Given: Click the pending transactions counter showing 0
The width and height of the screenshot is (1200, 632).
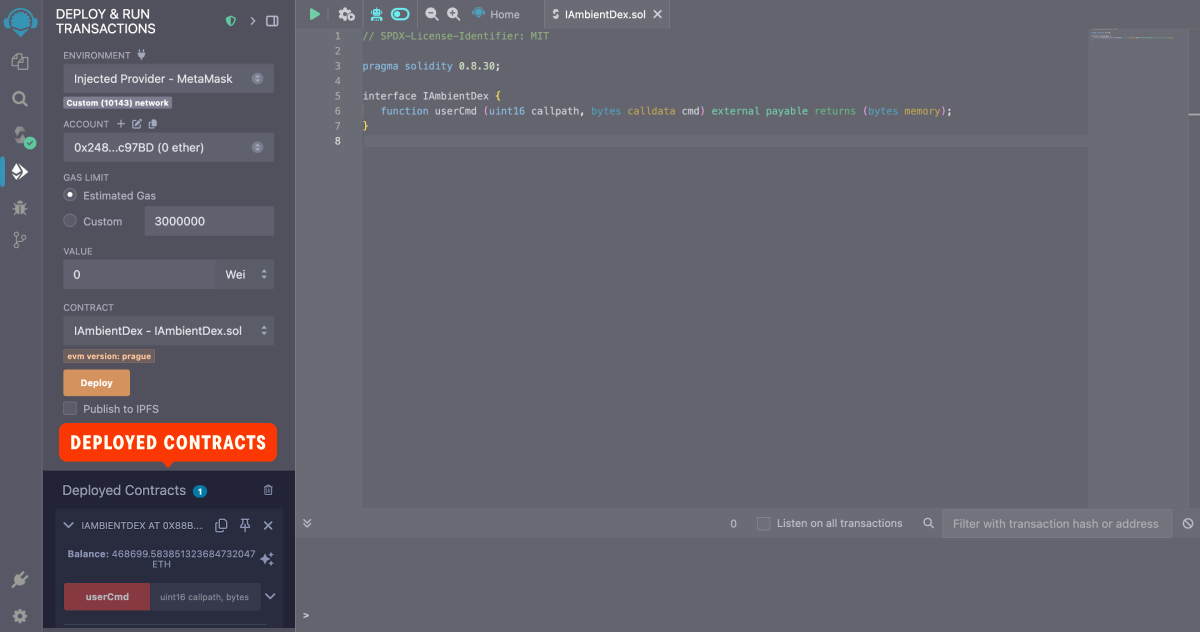Looking at the screenshot, I should pyautogui.click(x=733, y=523).
